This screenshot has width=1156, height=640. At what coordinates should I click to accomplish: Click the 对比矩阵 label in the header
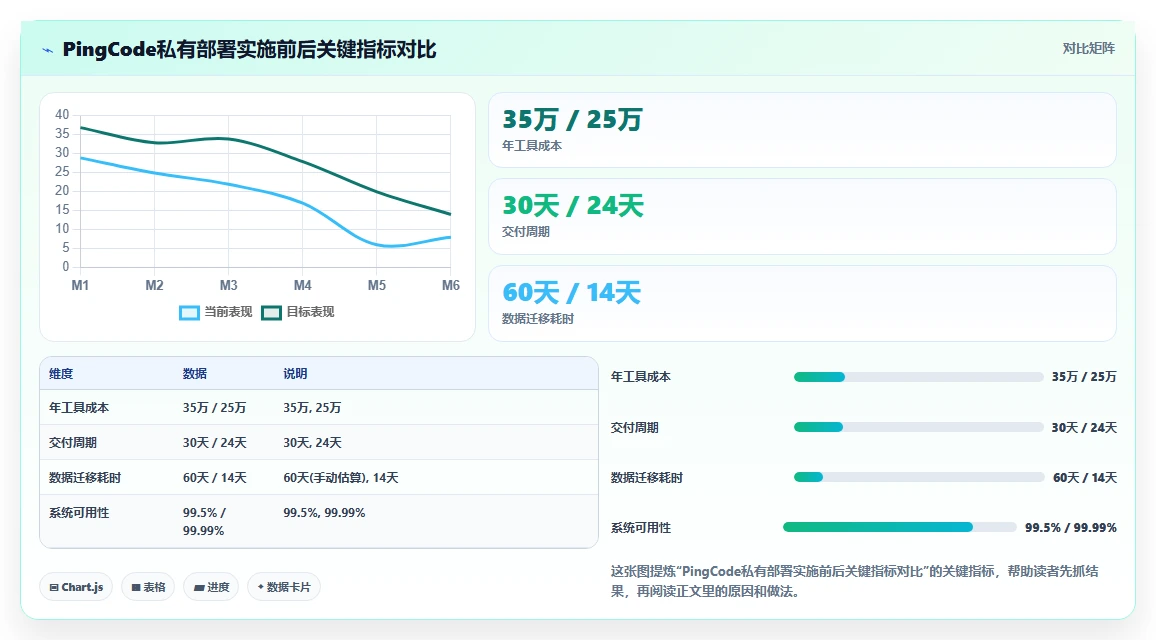coord(1088,49)
